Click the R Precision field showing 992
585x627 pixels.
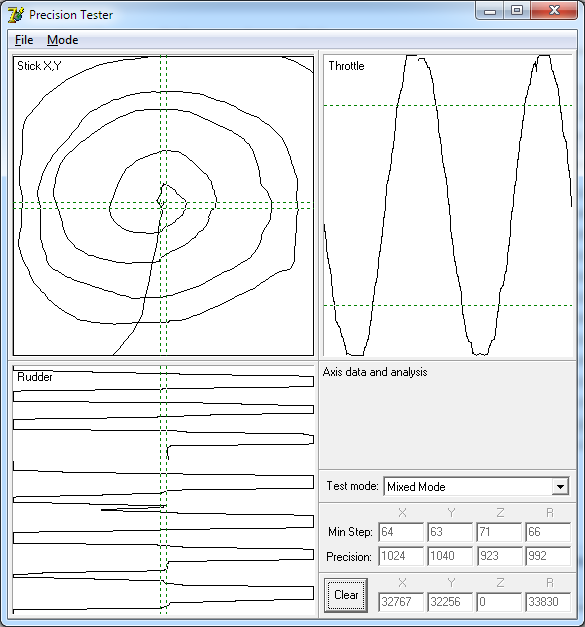[x=548, y=556]
